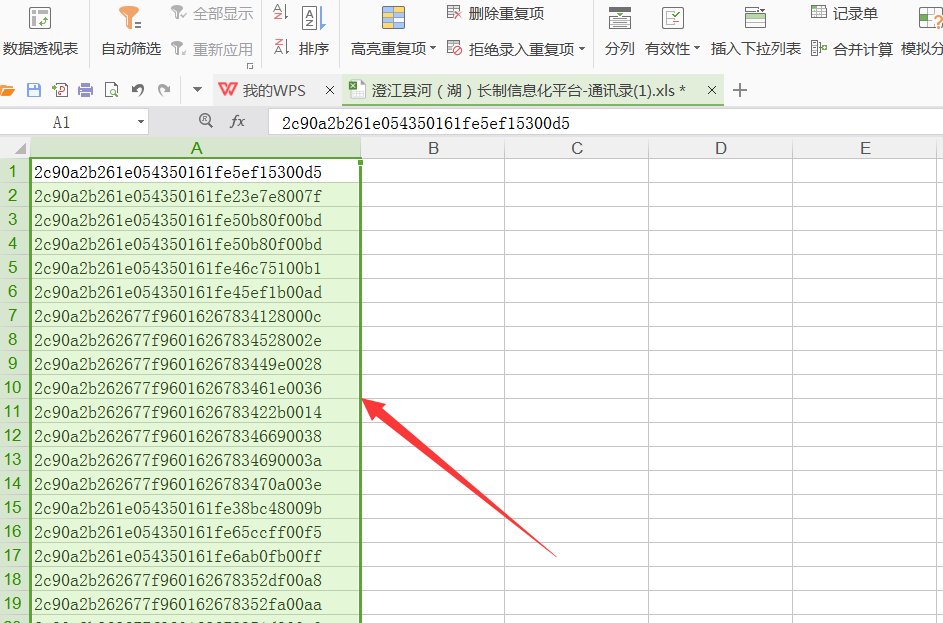943x623 pixels.
Task: Open 合并计算 consolidate tool
Action: (x=847, y=46)
